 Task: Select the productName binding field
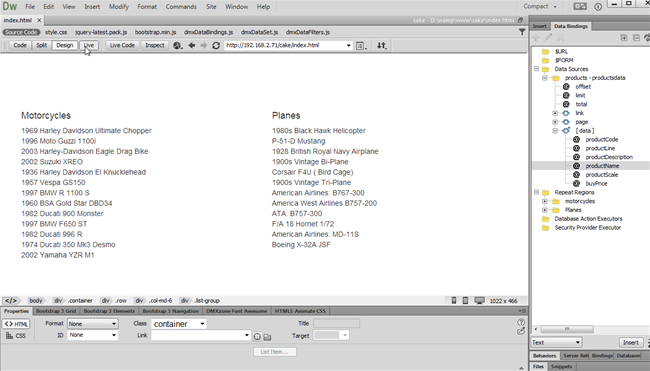[602, 166]
